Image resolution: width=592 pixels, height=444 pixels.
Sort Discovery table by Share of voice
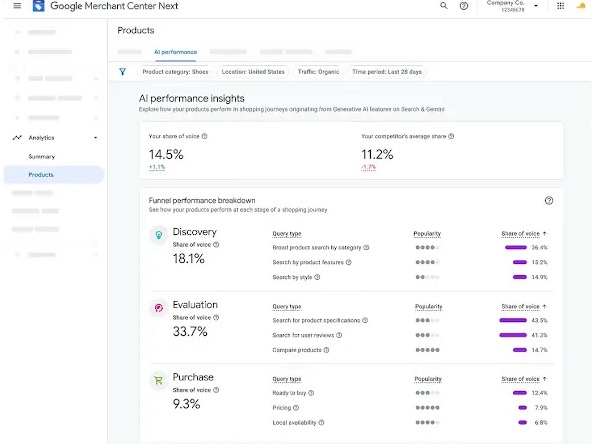point(524,233)
